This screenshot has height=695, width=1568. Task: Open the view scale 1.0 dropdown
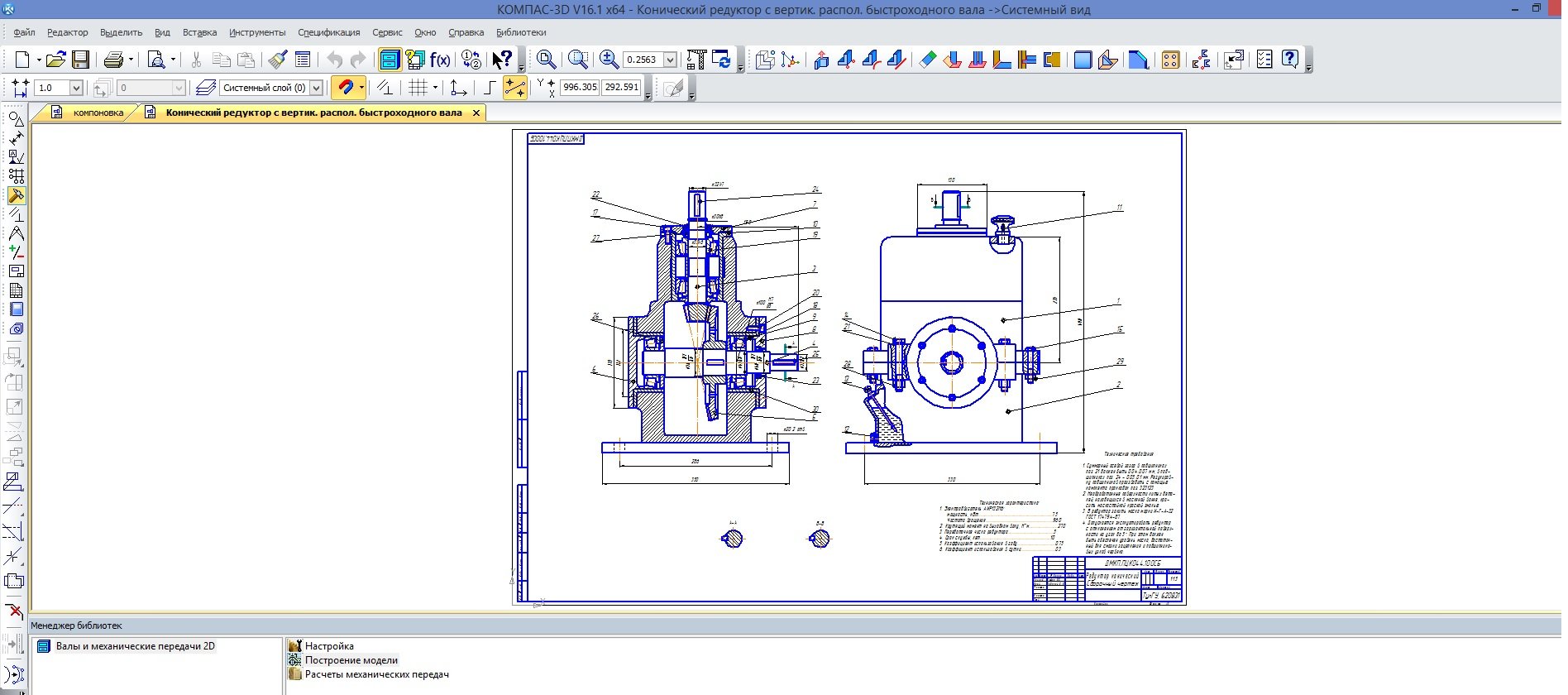76,88
